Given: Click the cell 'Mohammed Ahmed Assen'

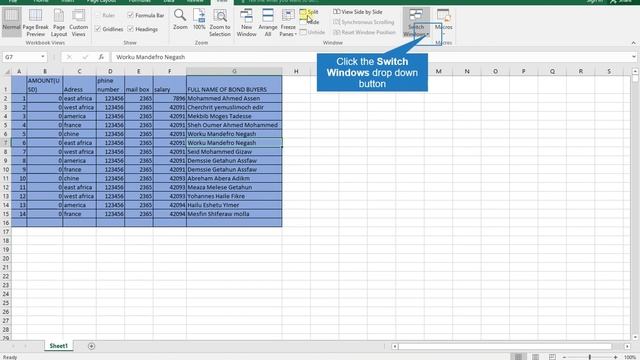Looking at the screenshot, I should coord(234,98).
